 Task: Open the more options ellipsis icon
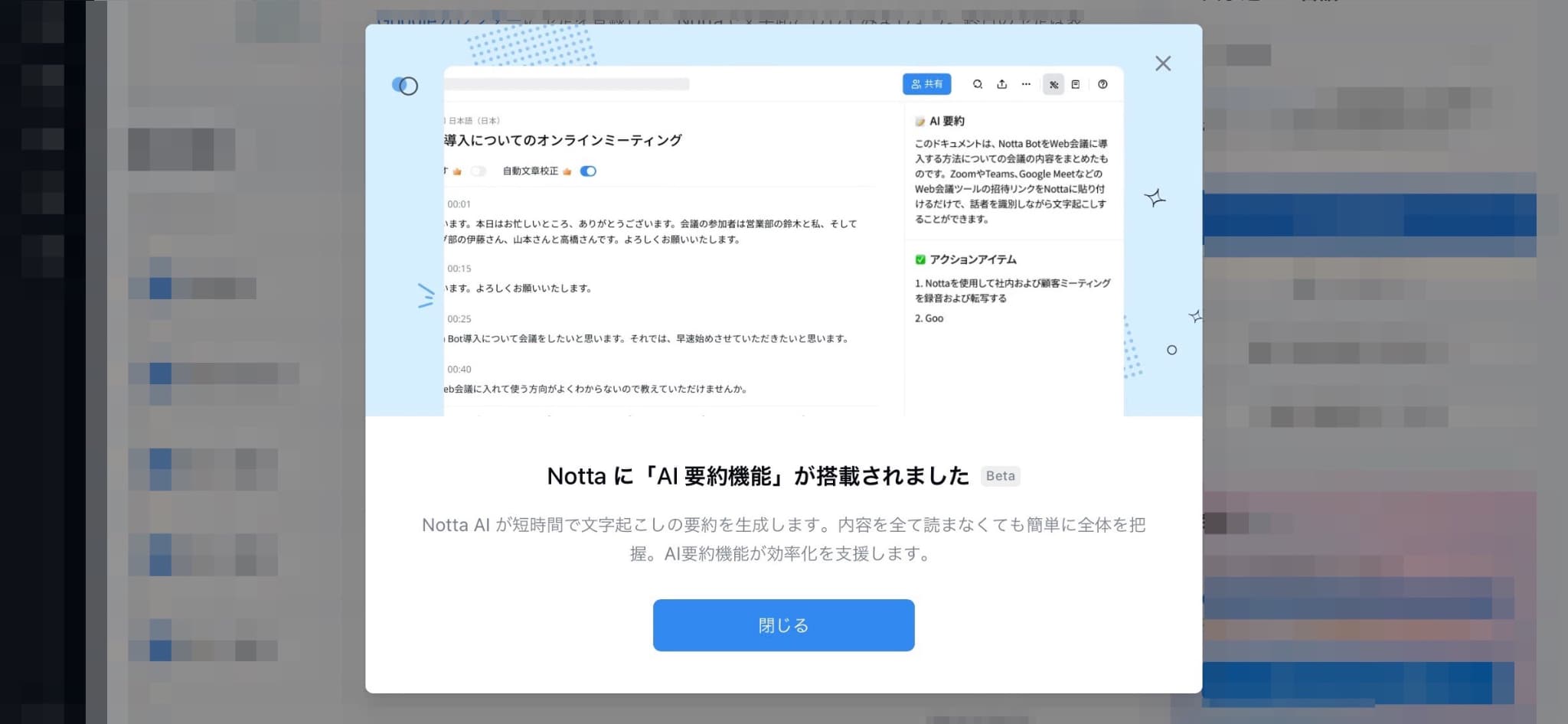[1026, 84]
